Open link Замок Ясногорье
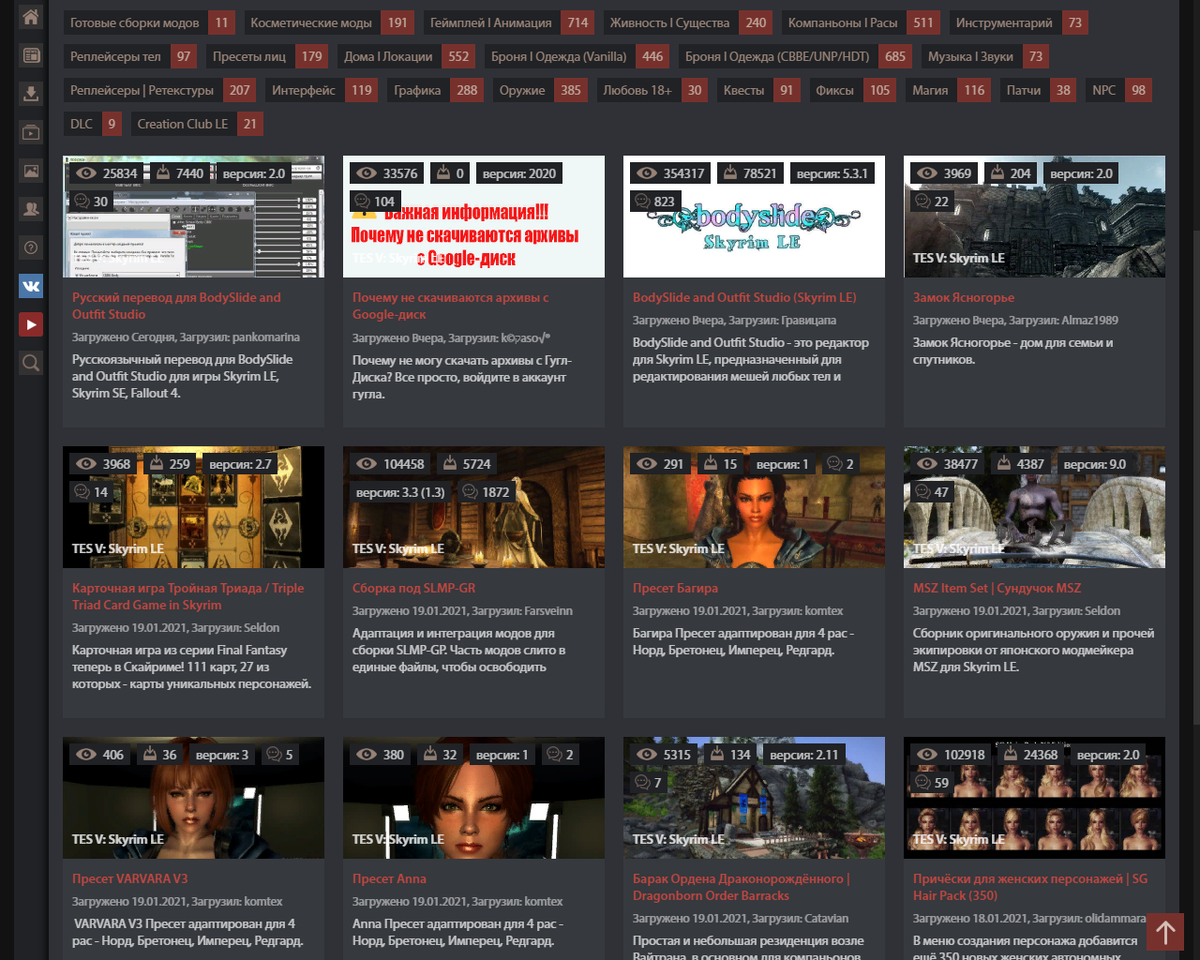 [x=964, y=298]
